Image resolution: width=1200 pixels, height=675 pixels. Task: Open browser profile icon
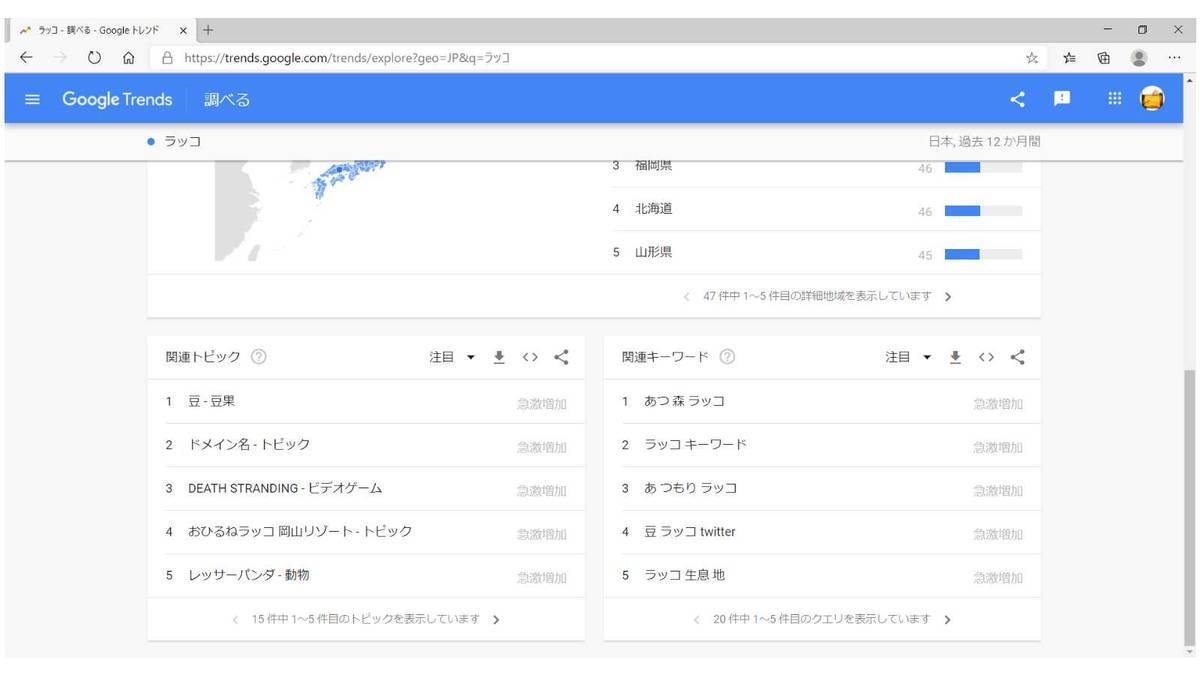coord(1139,58)
